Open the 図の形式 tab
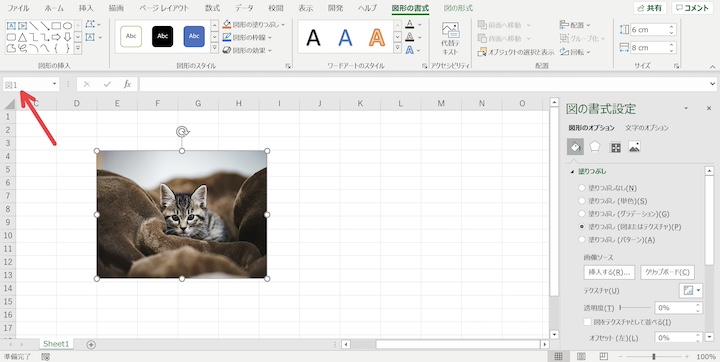Screen dimensions: 720x362 (458, 8)
